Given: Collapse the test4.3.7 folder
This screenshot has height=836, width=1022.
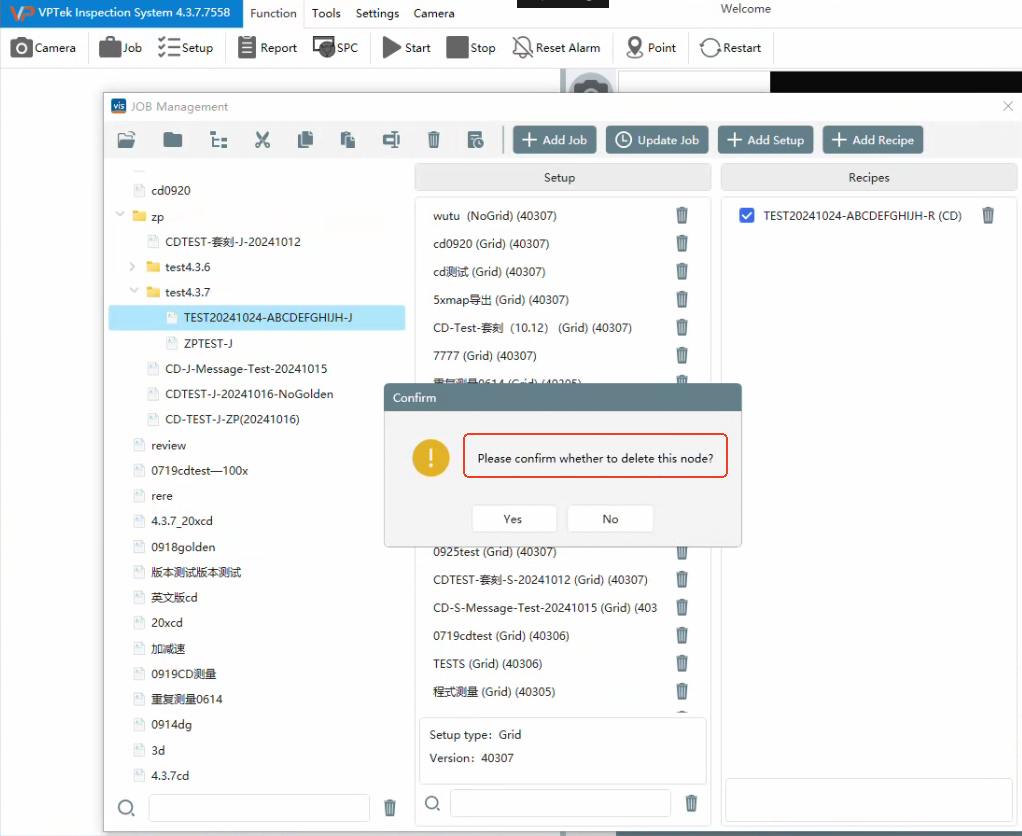Looking at the screenshot, I should click(134, 291).
